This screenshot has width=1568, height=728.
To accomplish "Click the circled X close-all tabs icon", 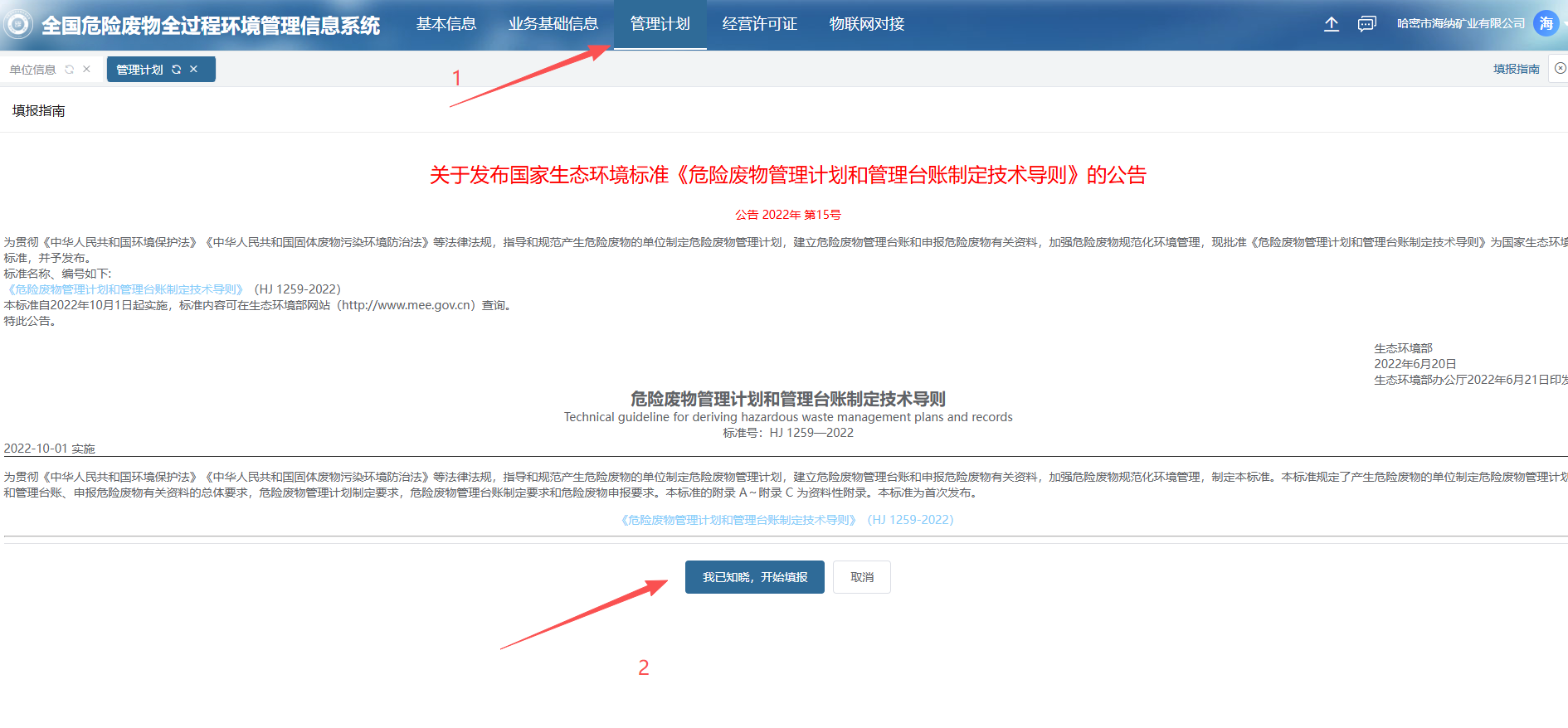I will point(1560,69).
